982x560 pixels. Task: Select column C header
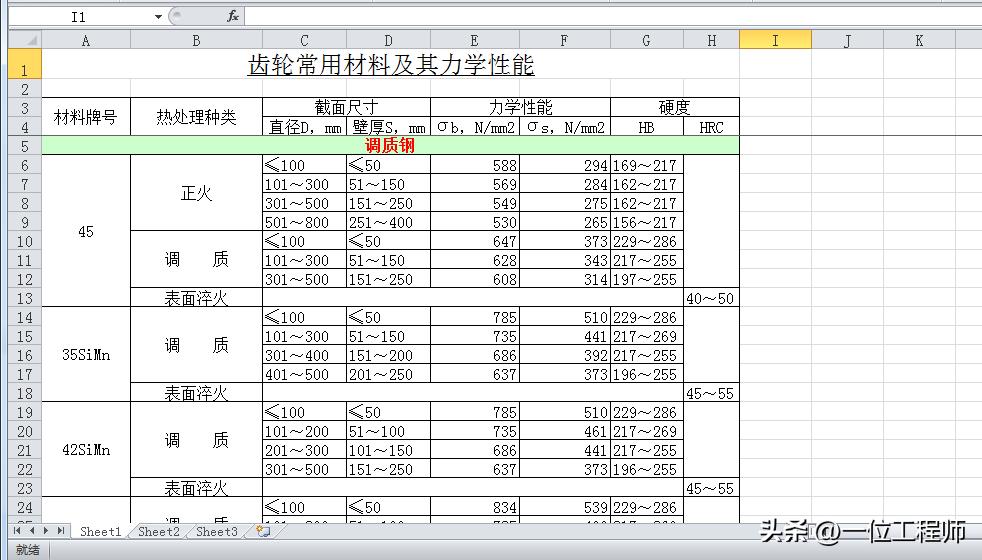click(x=304, y=41)
